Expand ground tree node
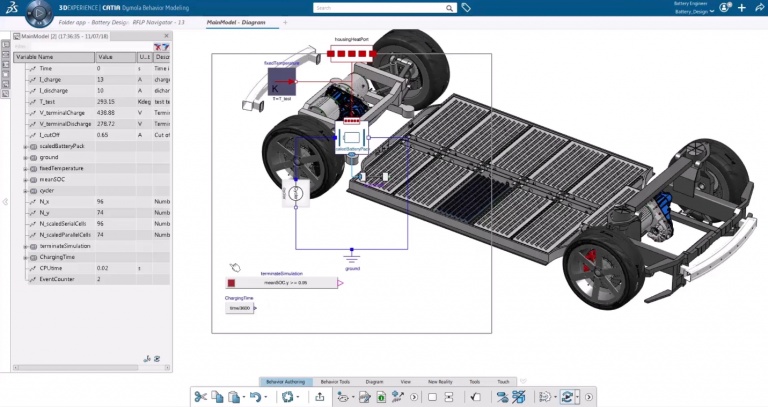Image resolution: width=768 pixels, height=407 pixels. (x=25, y=158)
